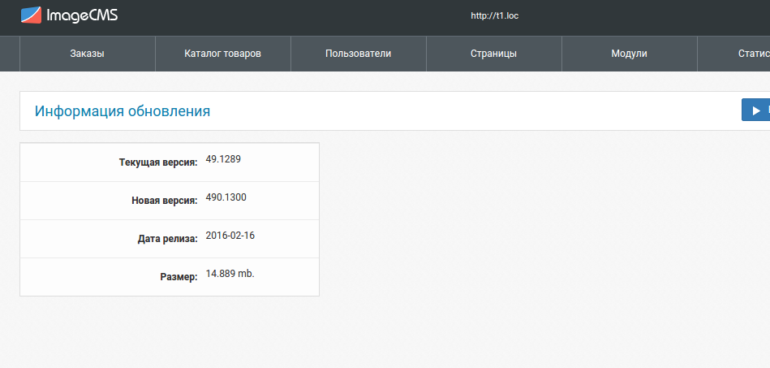Click the play arrow icon on blue button

(x=756, y=111)
